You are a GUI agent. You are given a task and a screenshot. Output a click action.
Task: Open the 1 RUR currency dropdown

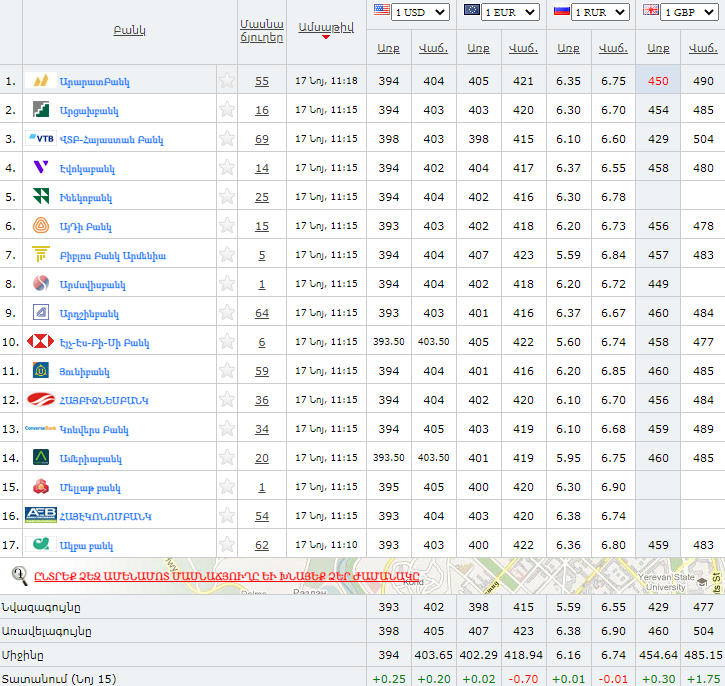(600, 12)
